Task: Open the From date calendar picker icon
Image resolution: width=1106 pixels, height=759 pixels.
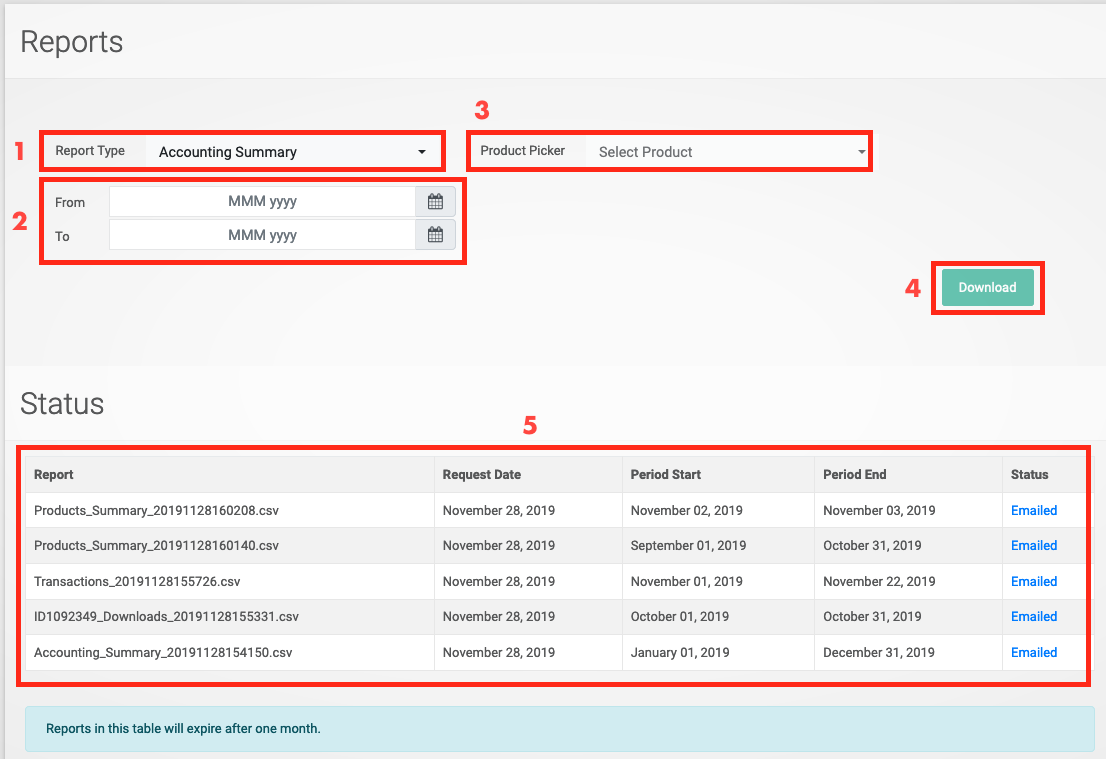Action: tap(435, 202)
